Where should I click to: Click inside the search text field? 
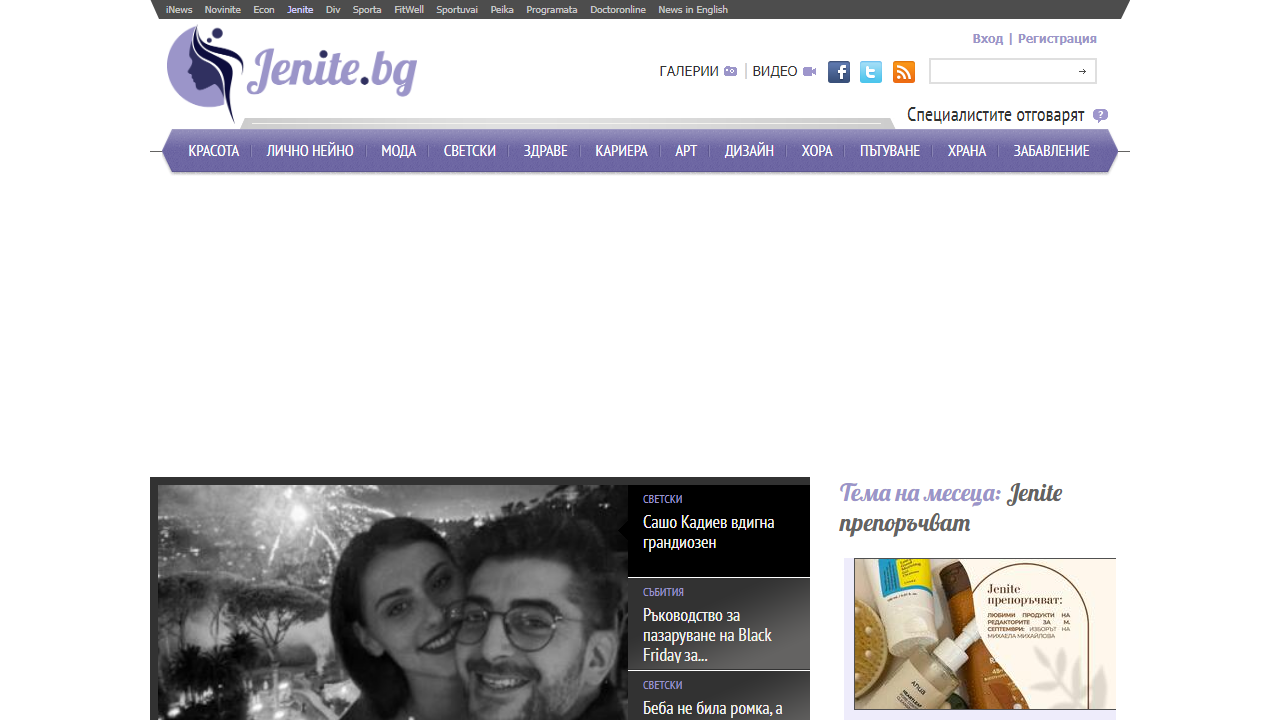click(x=1002, y=72)
